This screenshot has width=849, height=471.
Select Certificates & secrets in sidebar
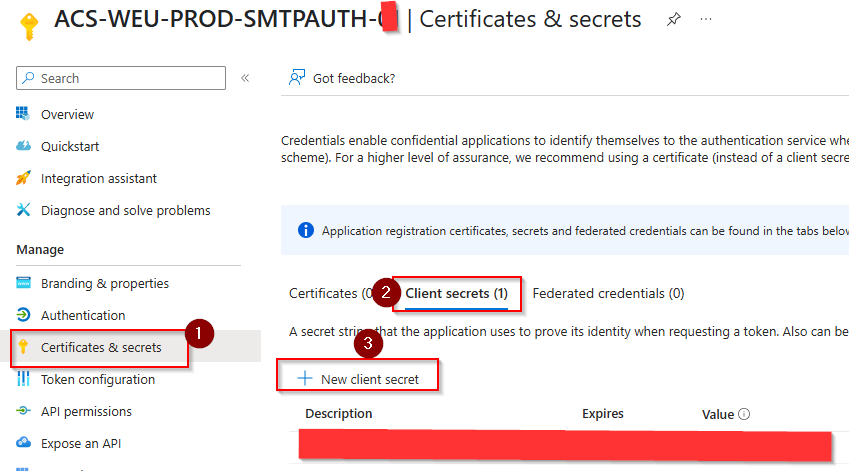point(100,347)
